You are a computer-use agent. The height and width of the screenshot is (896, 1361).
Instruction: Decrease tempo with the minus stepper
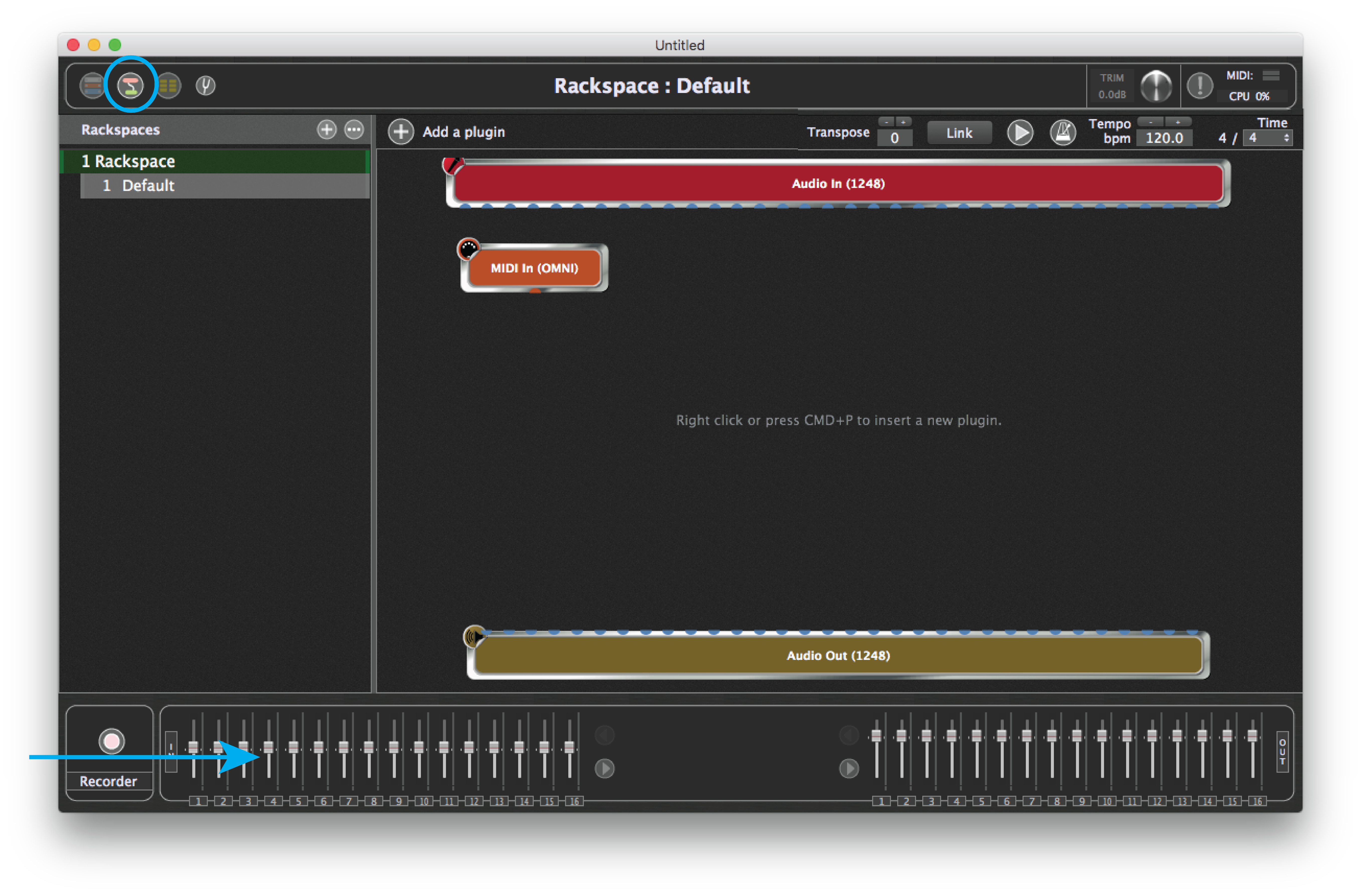pyautogui.click(x=1151, y=122)
